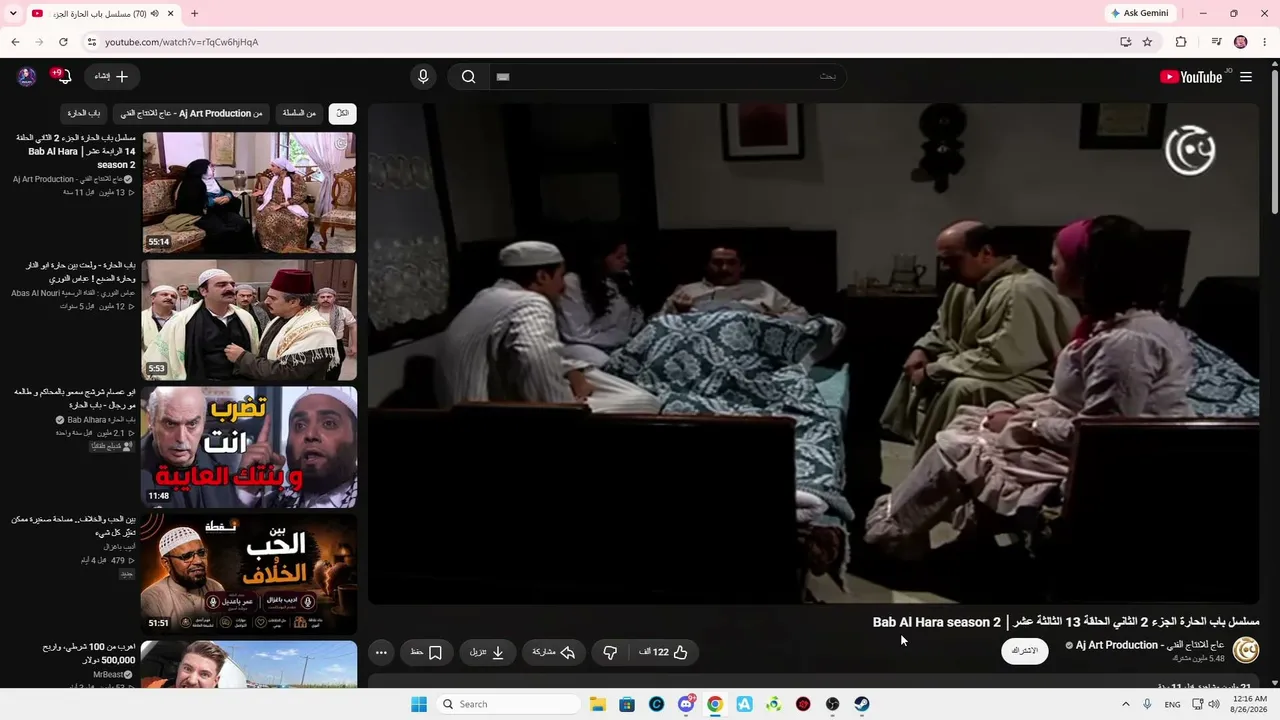Open Chrome's three-dot menu
The height and width of the screenshot is (720, 1280).
coord(1265,42)
